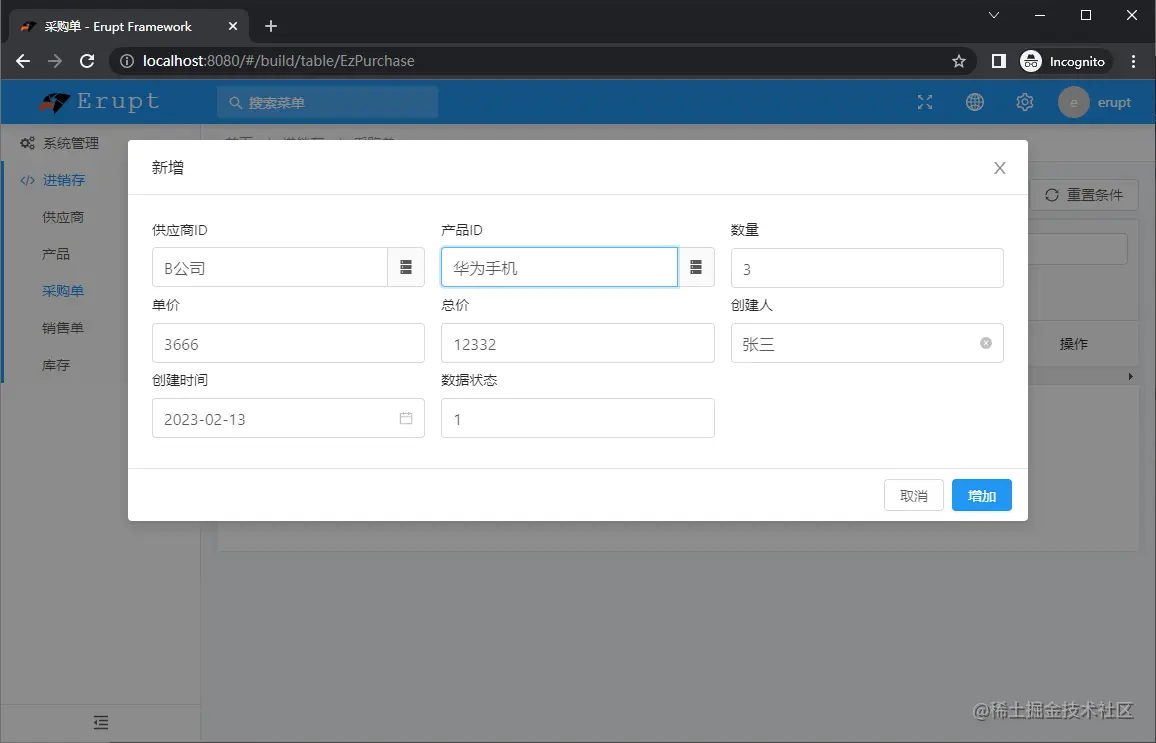
Task: Open a new browser tab
Action: [x=271, y=27]
